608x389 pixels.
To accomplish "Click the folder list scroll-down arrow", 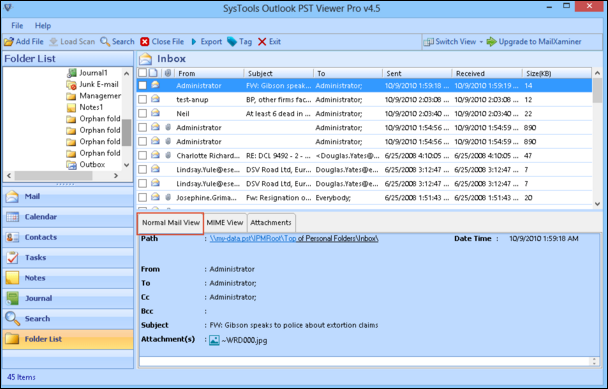I will 126,165.
